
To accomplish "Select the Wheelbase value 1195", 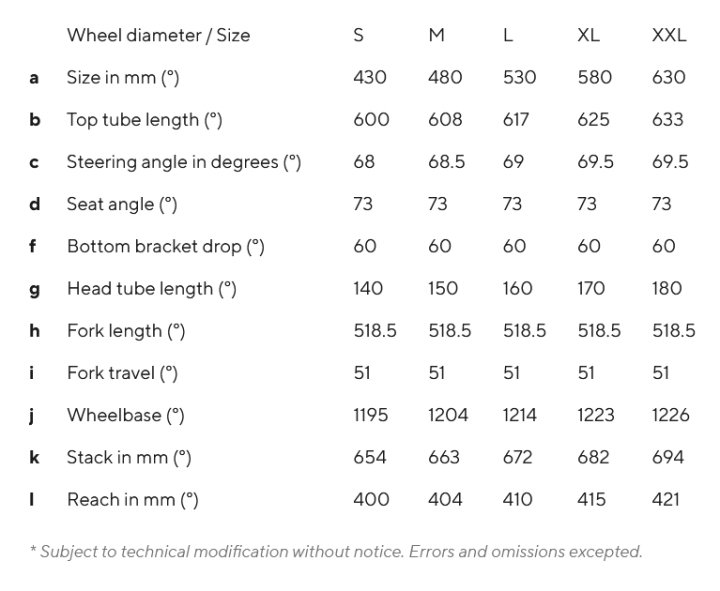I will coord(371,415).
